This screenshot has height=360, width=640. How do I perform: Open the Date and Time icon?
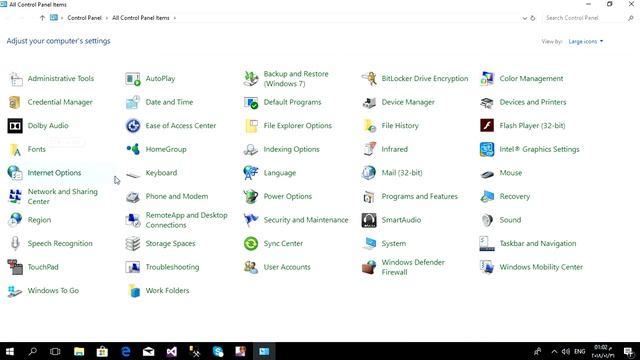click(133, 102)
